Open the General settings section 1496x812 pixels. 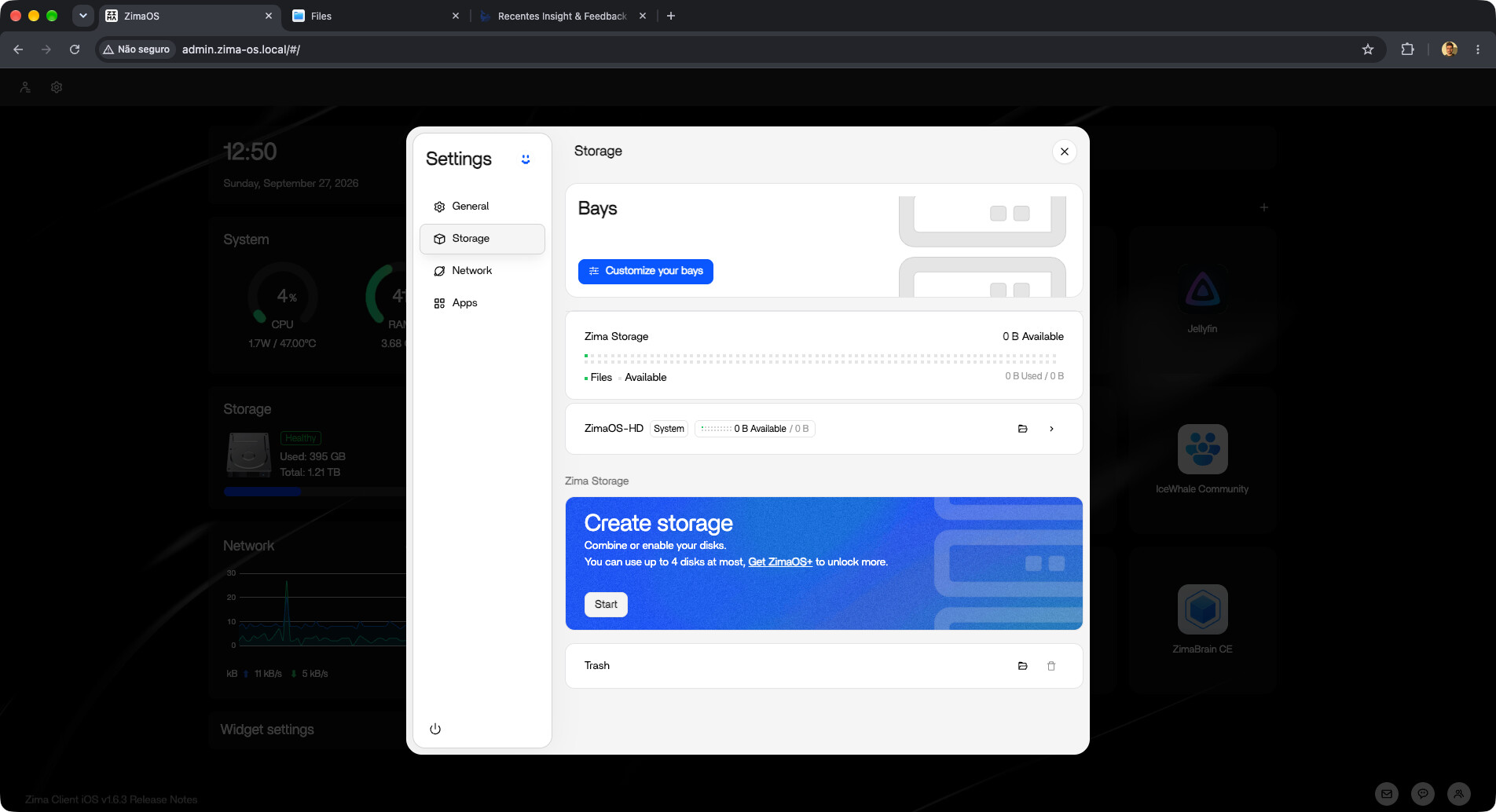[x=482, y=207]
